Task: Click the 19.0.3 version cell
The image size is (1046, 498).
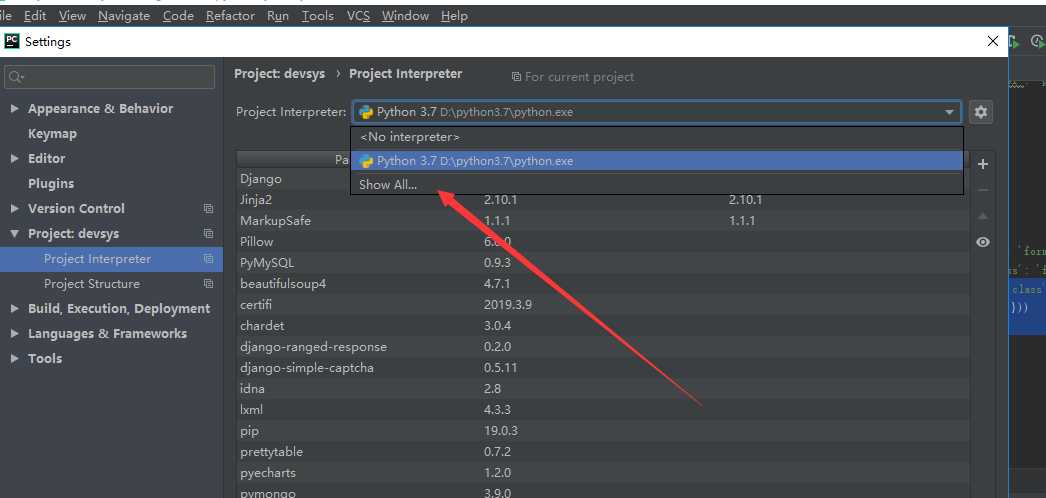Action: [501, 431]
